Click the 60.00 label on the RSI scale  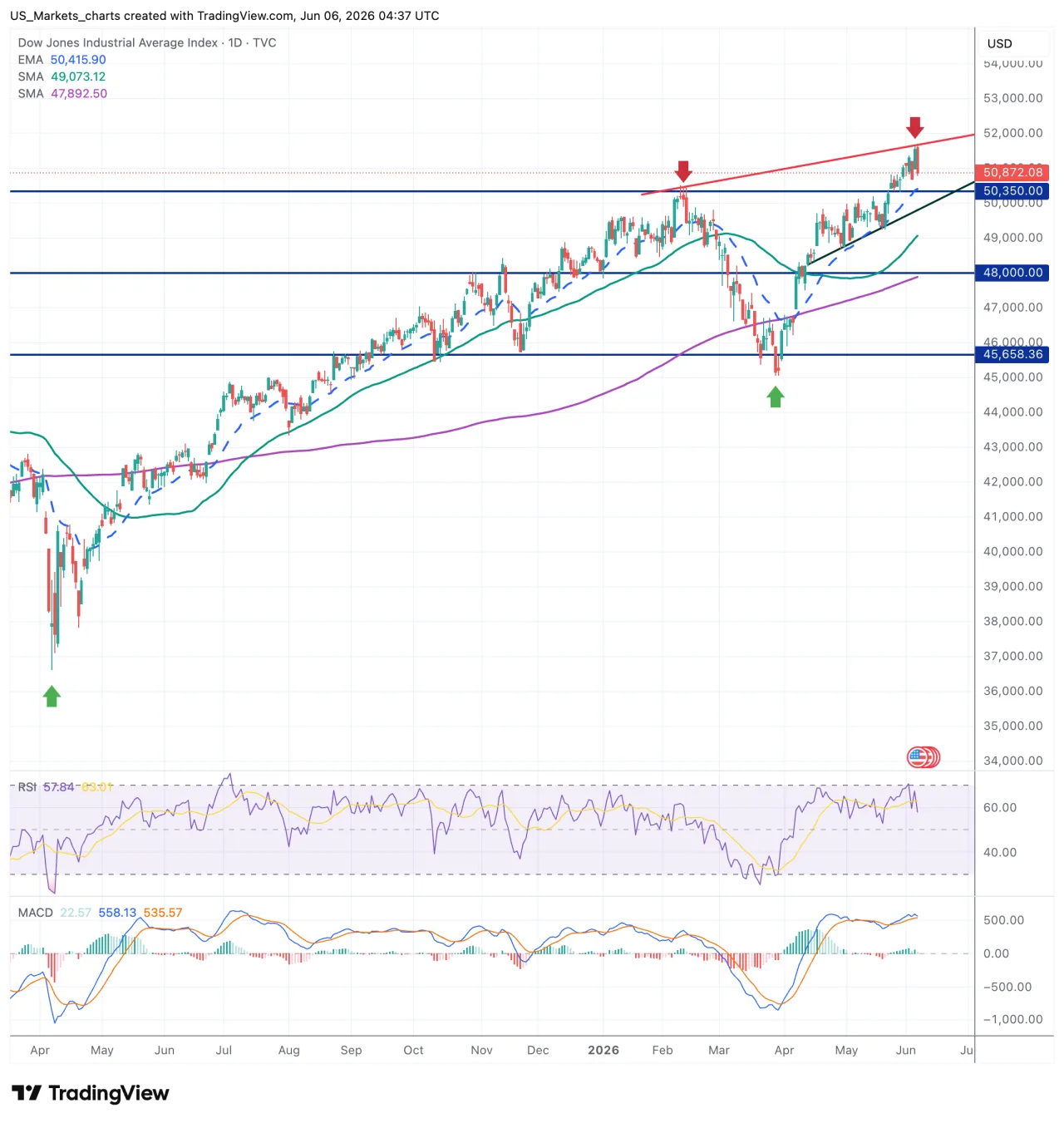[1000, 808]
